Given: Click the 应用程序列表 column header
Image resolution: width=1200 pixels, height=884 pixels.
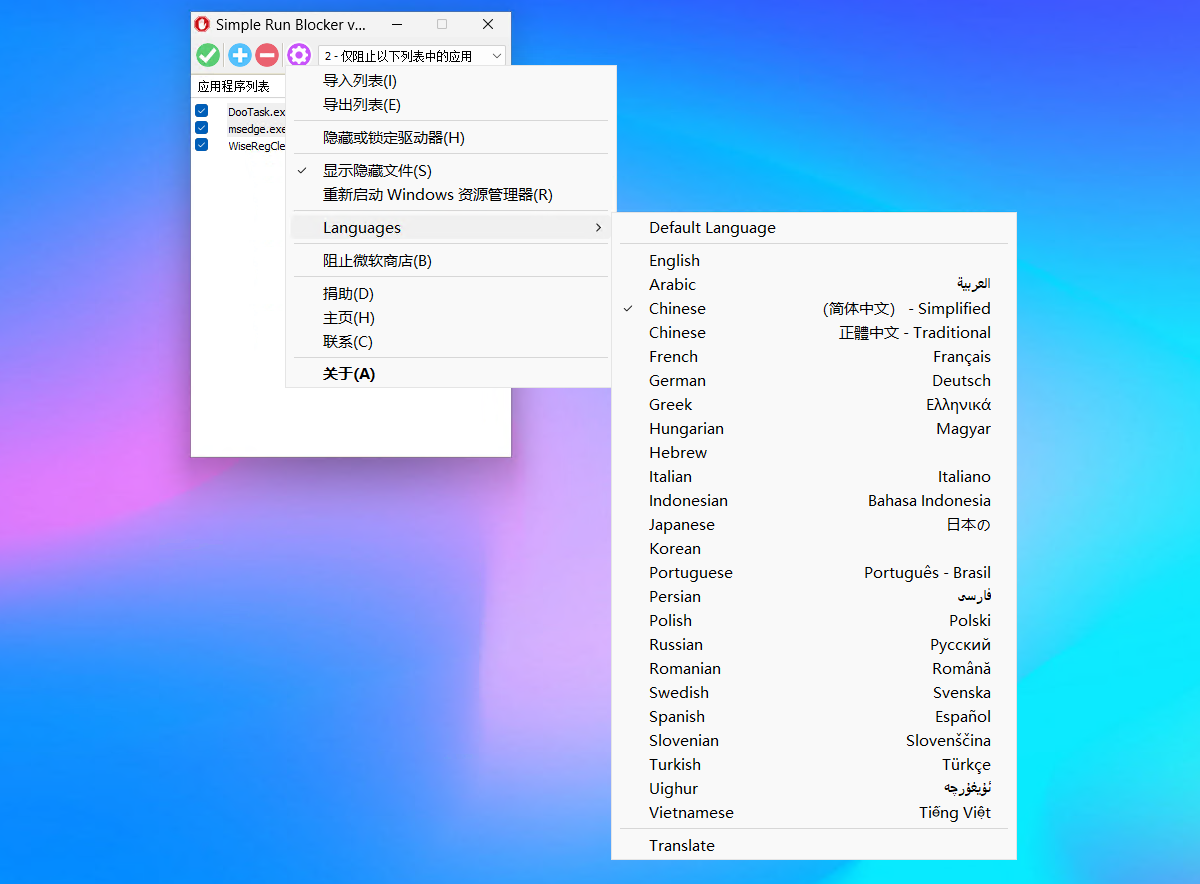Looking at the screenshot, I should coord(239,86).
